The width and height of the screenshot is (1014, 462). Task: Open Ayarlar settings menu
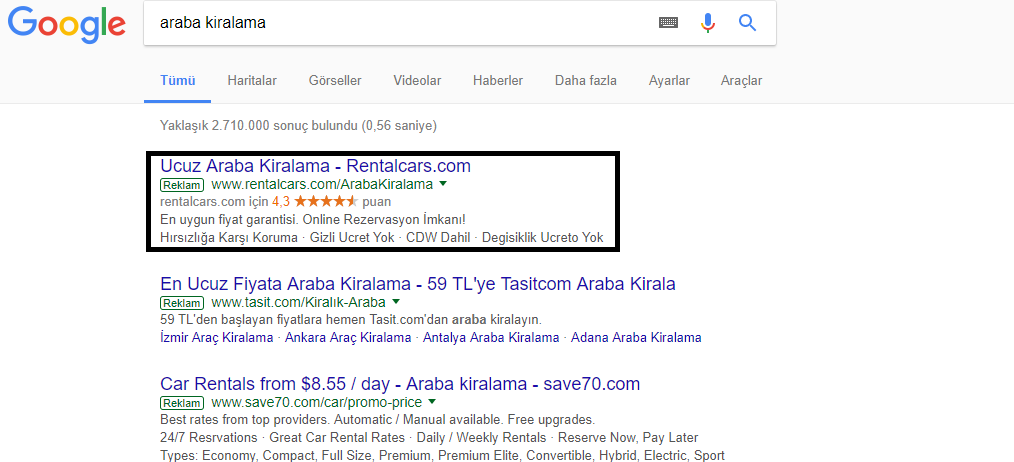(669, 80)
